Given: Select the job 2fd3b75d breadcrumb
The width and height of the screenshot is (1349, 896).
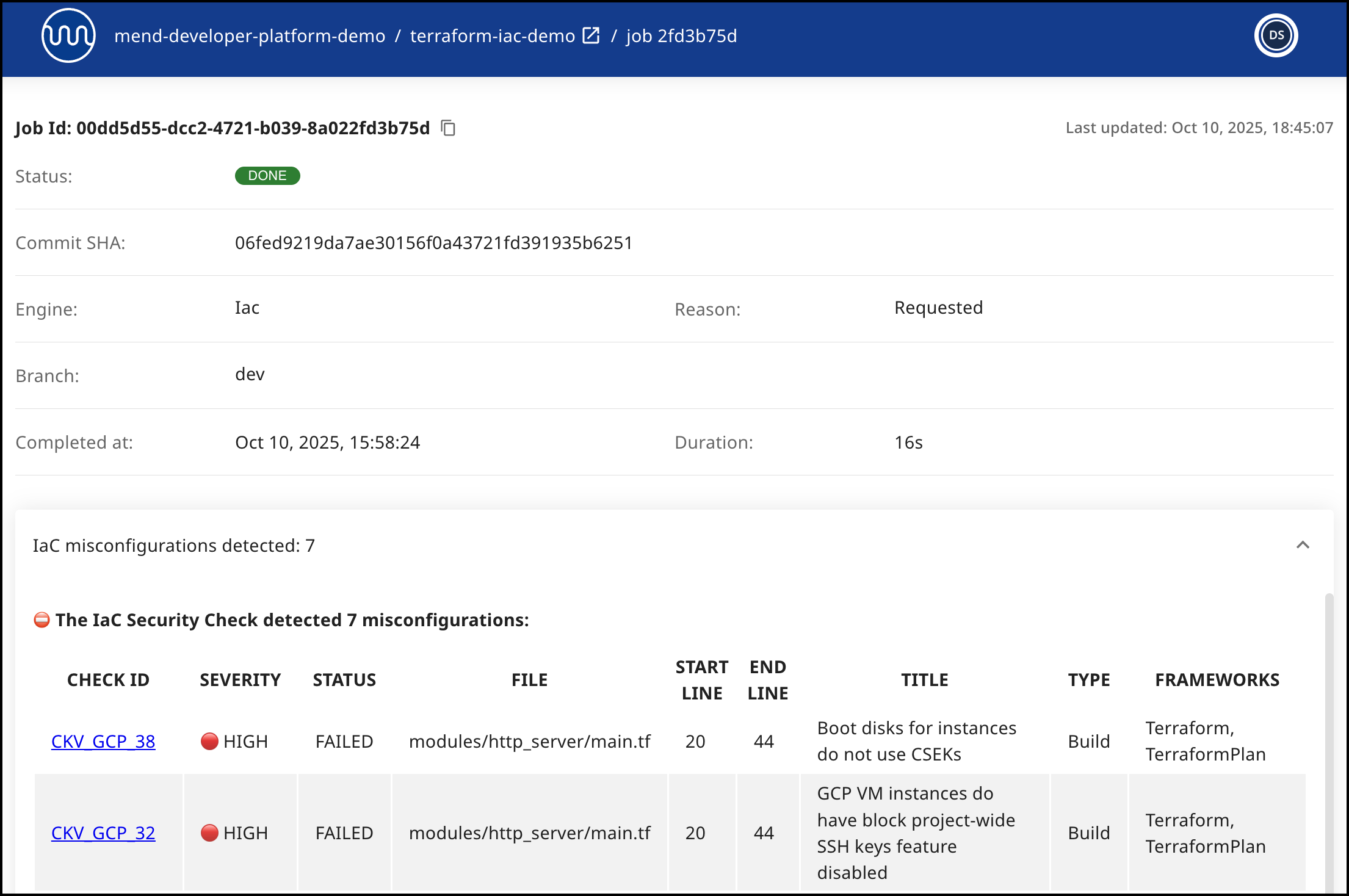Looking at the screenshot, I should (681, 36).
